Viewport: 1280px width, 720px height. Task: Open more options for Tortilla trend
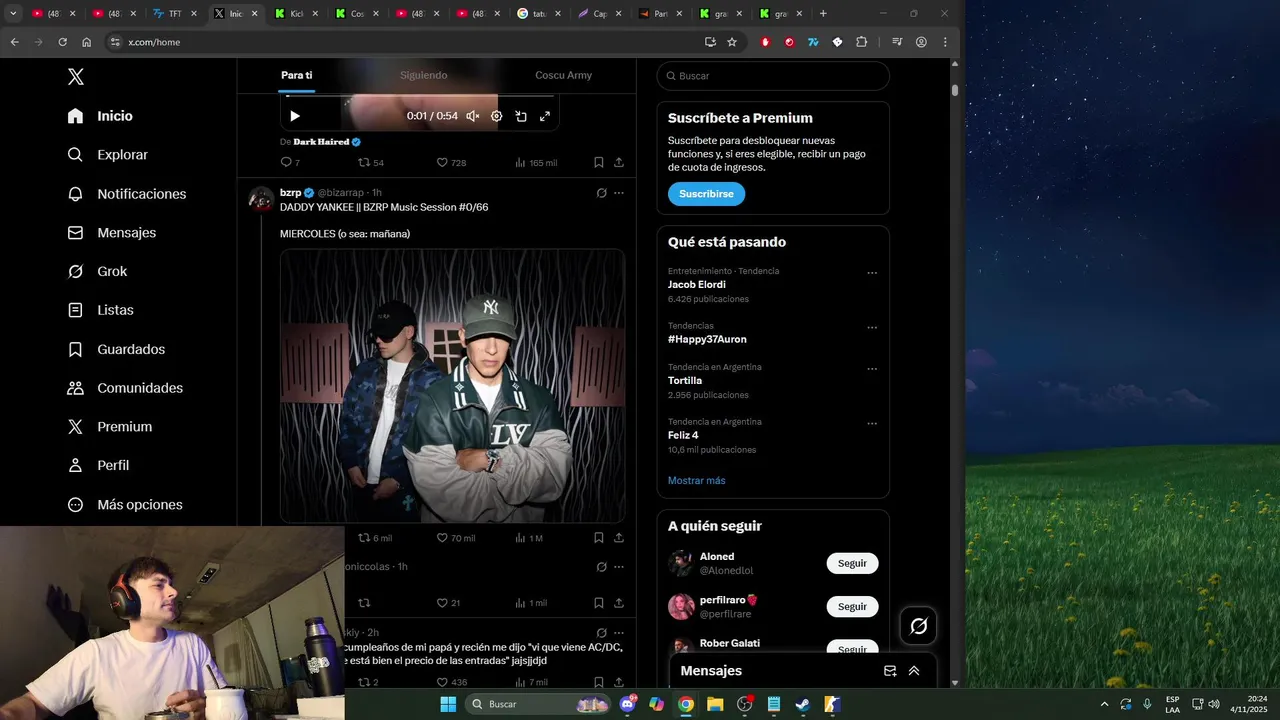[872, 369]
